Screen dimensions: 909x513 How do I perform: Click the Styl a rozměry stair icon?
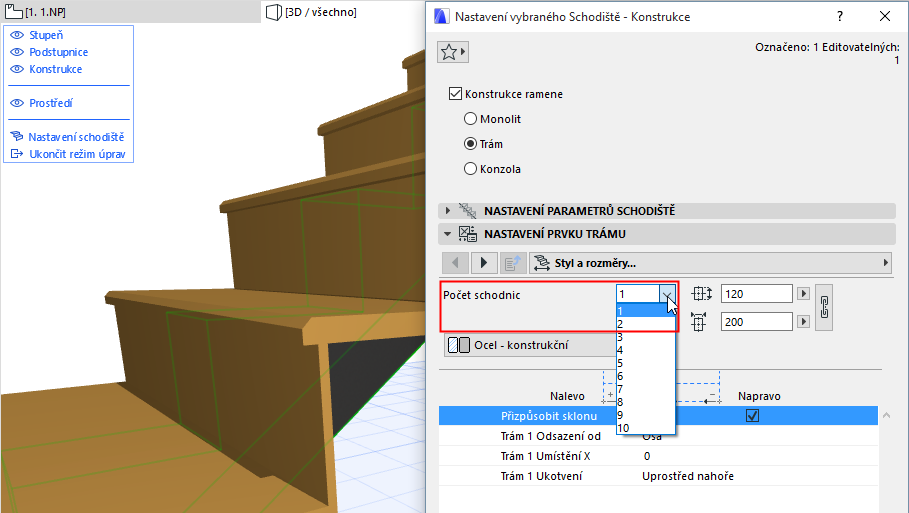coord(541,263)
